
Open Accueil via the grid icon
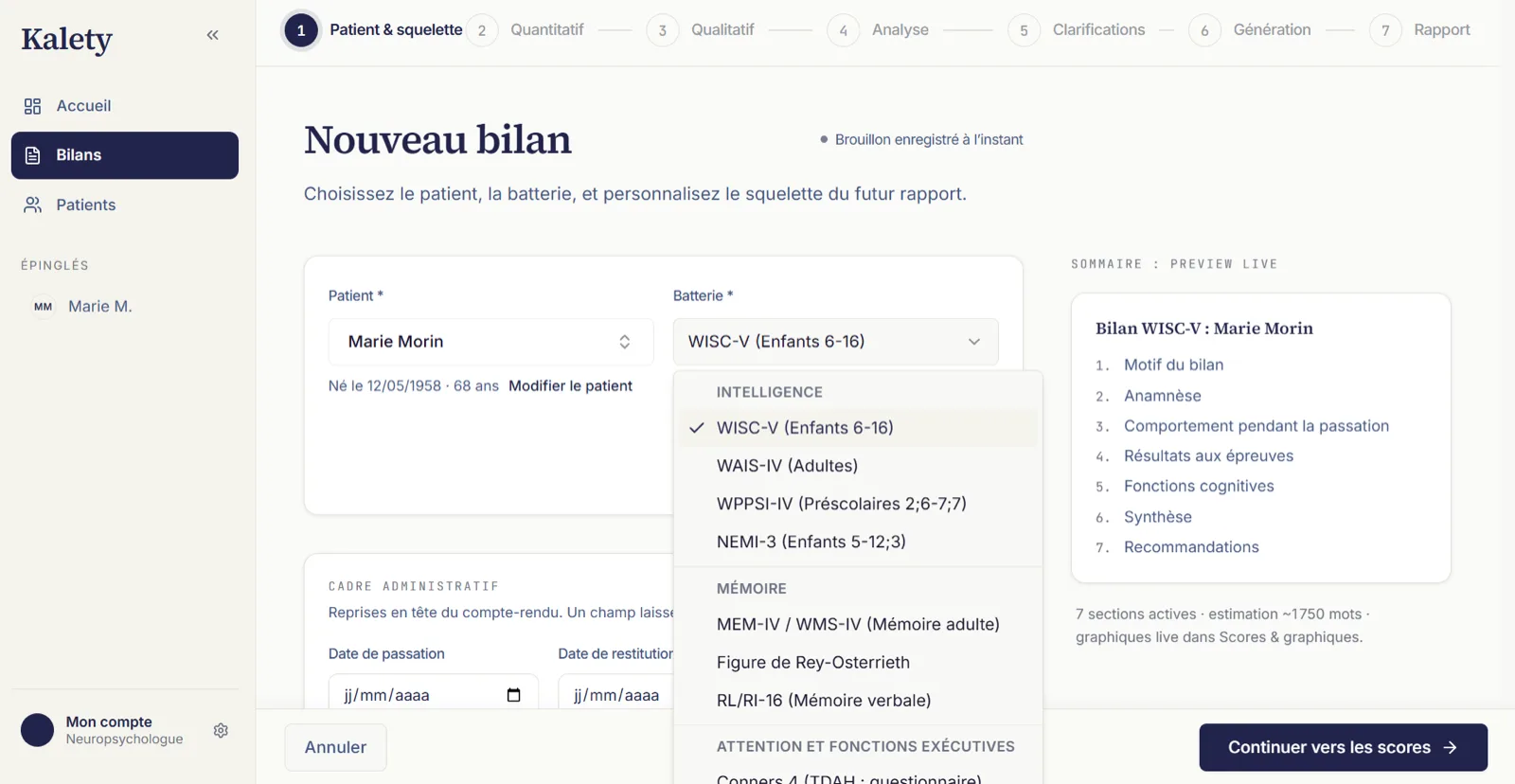tap(32, 106)
